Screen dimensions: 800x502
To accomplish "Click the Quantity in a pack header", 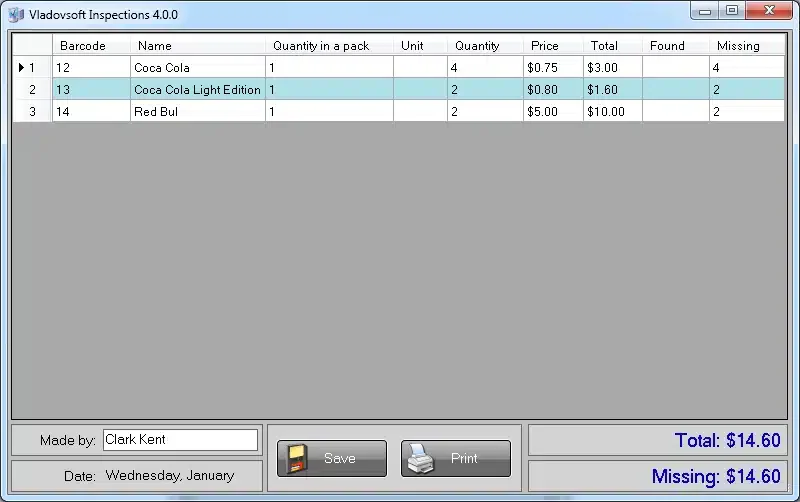I will pyautogui.click(x=330, y=45).
